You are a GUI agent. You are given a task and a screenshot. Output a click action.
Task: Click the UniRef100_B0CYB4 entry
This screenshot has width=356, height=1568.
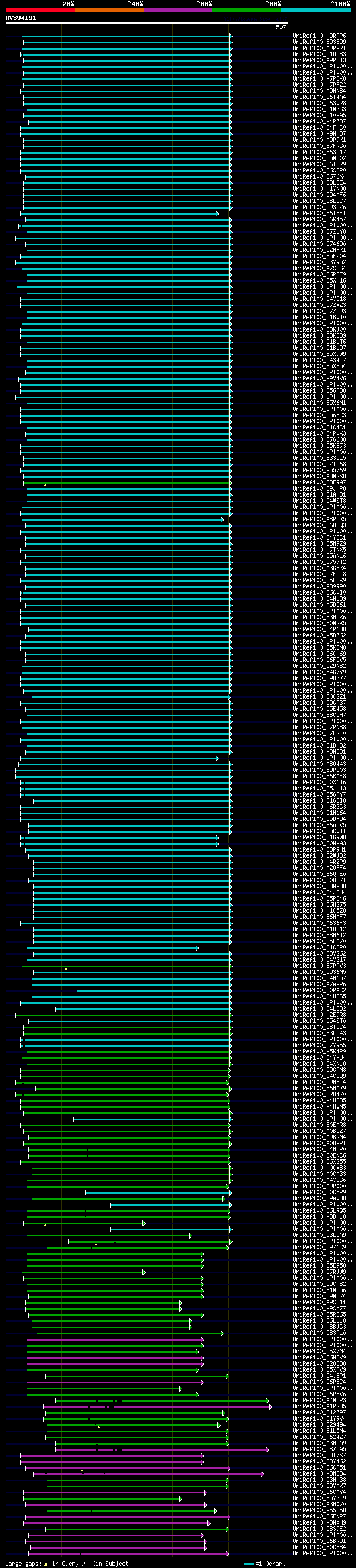(x=319, y=1547)
